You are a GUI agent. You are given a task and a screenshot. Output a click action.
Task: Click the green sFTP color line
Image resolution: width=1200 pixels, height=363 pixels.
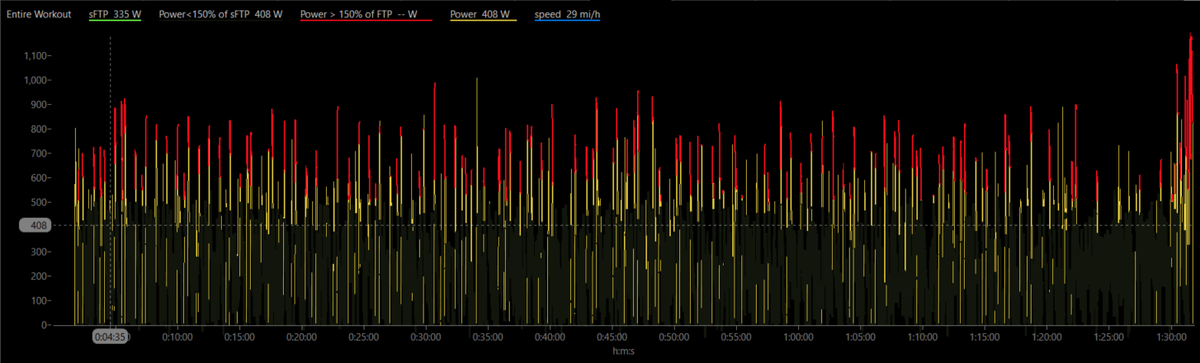tap(114, 23)
